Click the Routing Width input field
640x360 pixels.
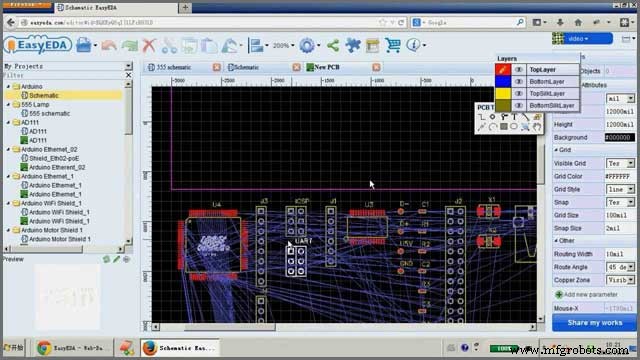point(620,254)
